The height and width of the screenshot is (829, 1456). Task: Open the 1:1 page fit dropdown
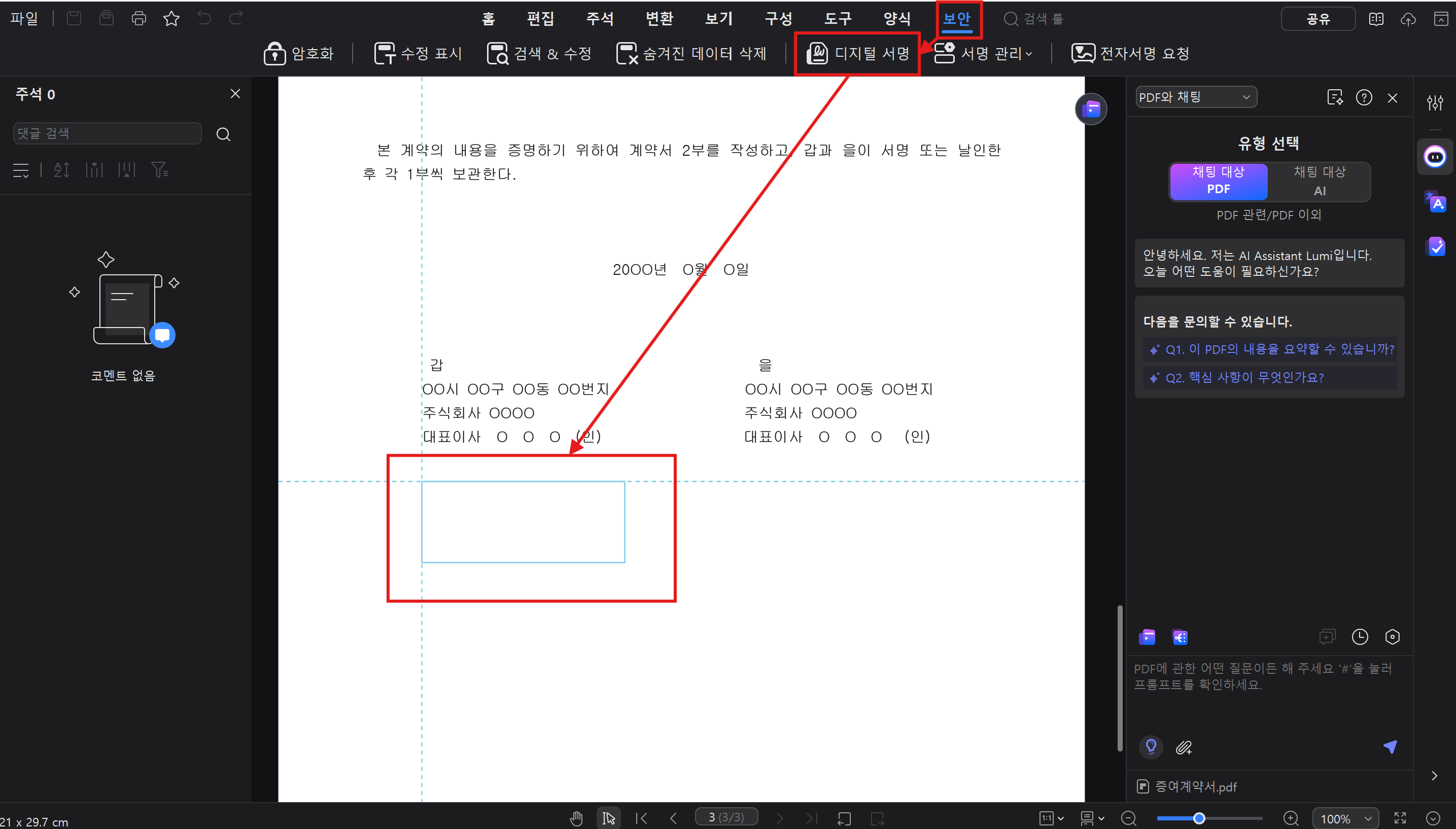pos(1052,818)
